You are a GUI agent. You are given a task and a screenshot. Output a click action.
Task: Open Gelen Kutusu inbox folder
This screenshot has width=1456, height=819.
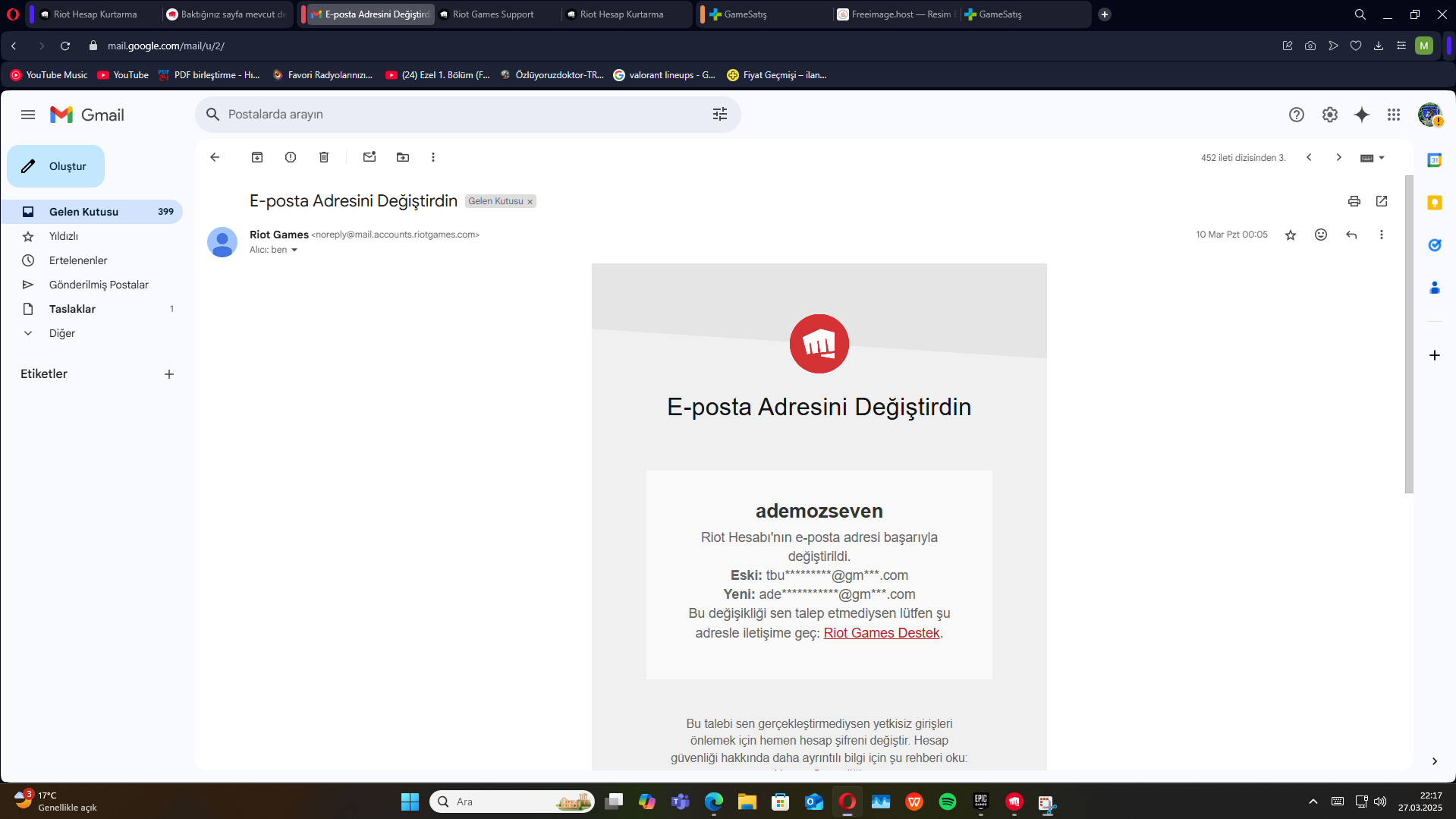tap(92, 212)
